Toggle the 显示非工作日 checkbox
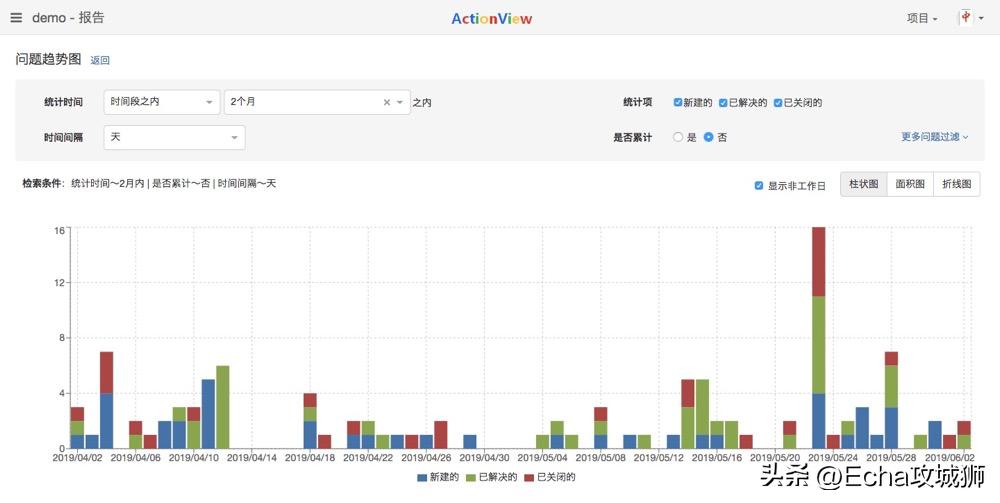The image size is (1000, 503). (x=758, y=186)
